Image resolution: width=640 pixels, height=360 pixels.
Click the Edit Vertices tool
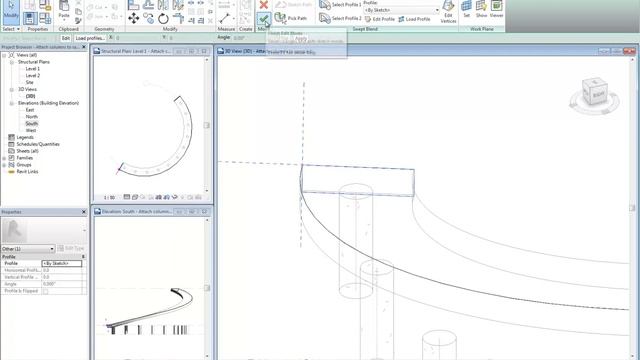448,11
